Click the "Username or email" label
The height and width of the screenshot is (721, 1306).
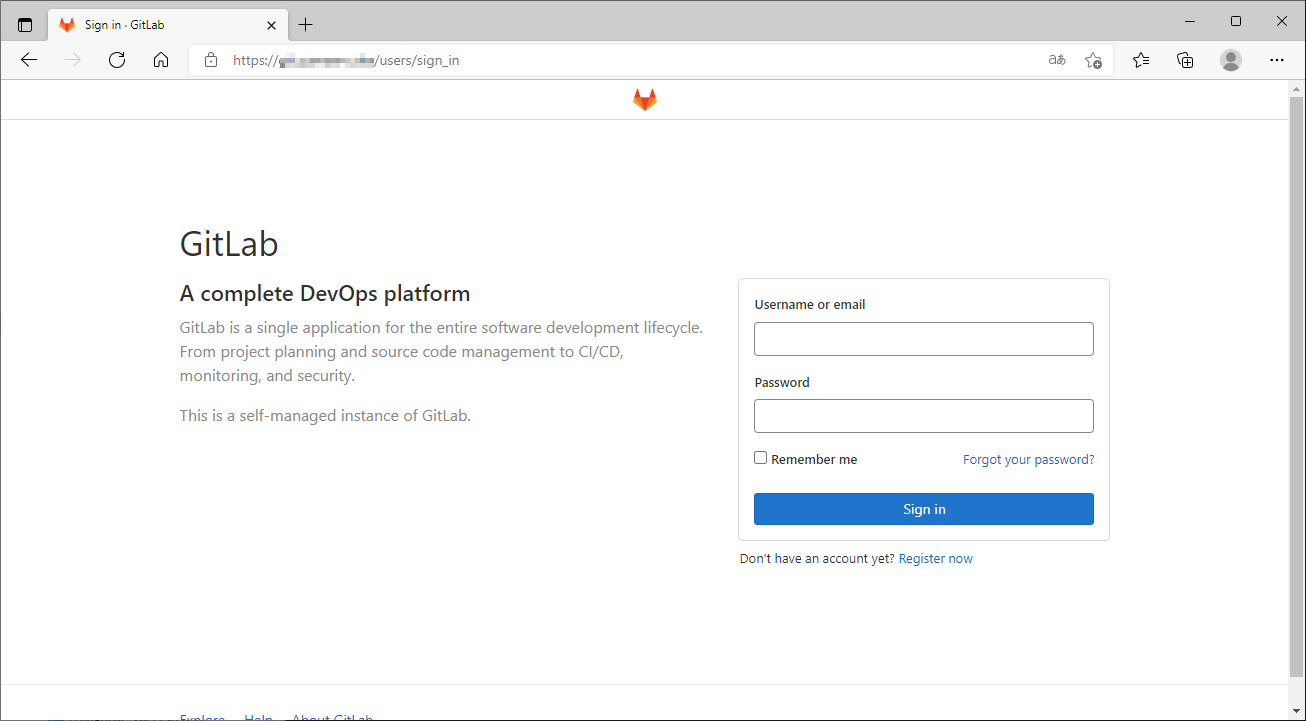(x=810, y=305)
